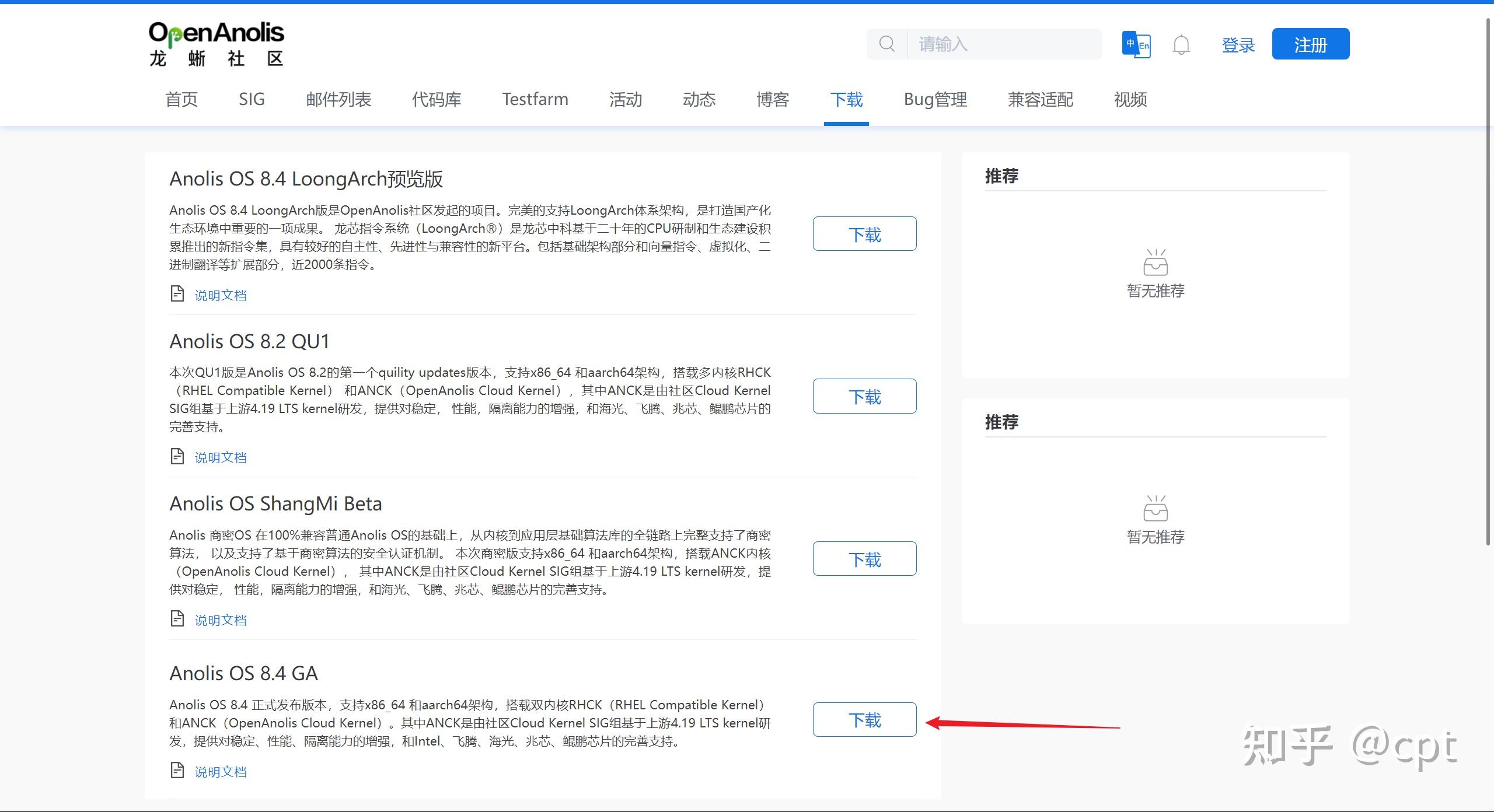The image size is (1494, 812).
Task: Click the OpenAnolis logo
Action: [x=216, y=44]
